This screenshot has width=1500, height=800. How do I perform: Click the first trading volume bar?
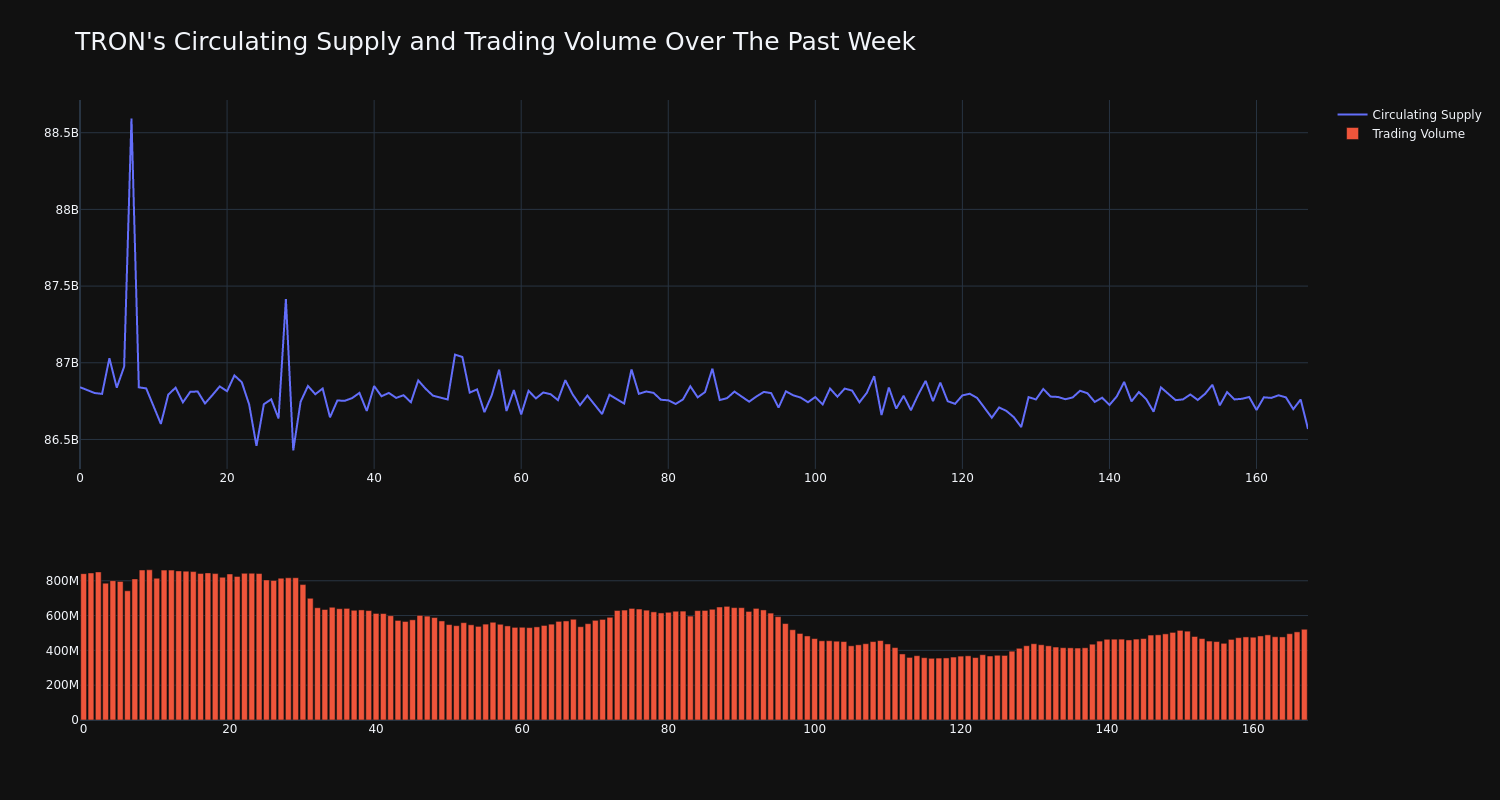[x=83, y=647]
